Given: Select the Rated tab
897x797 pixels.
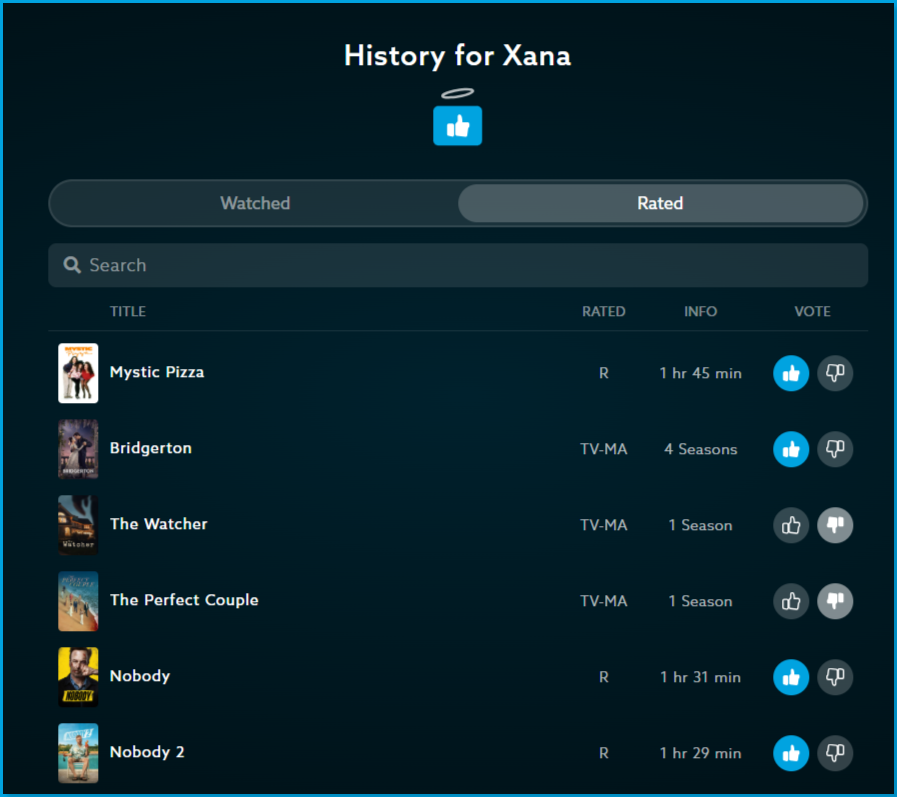Looking at the screenshot, I should [660, 203].
